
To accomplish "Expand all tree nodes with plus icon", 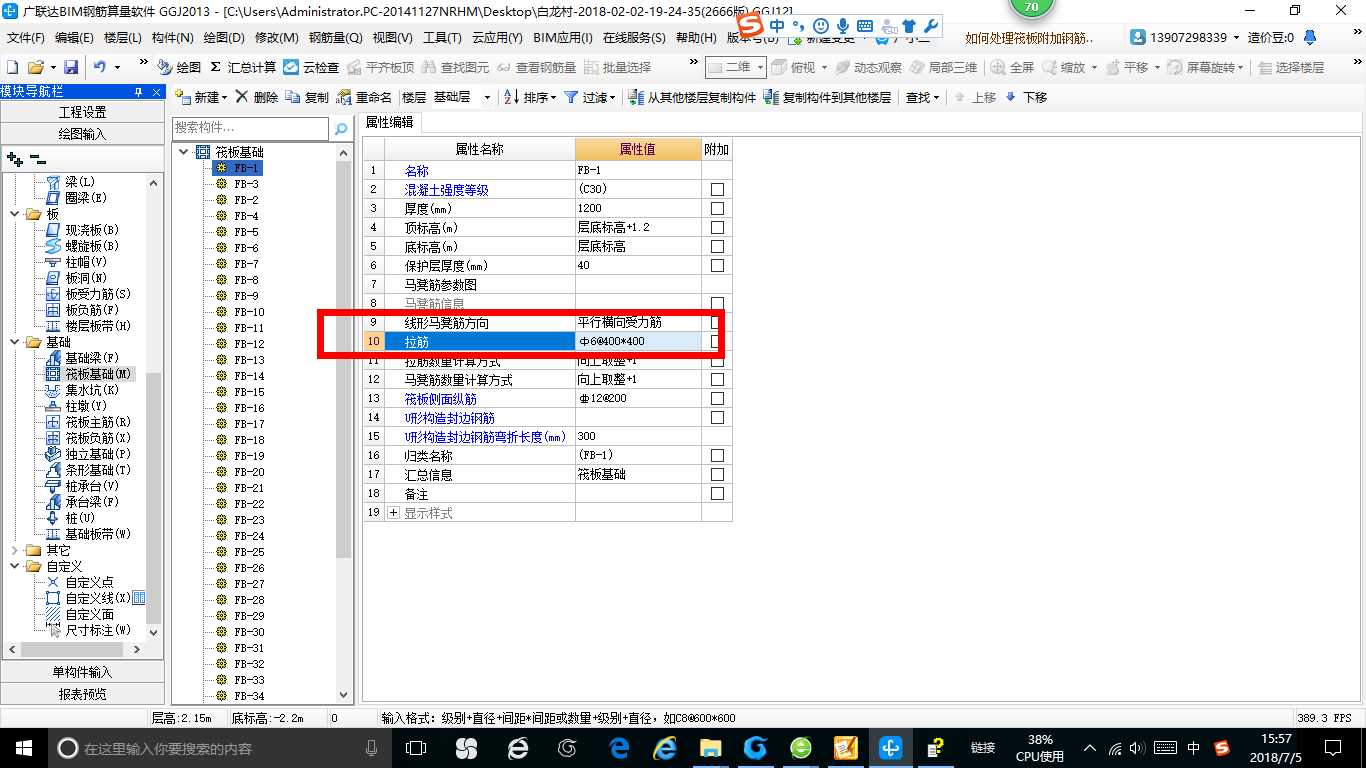I will click(x=14, y=159).
